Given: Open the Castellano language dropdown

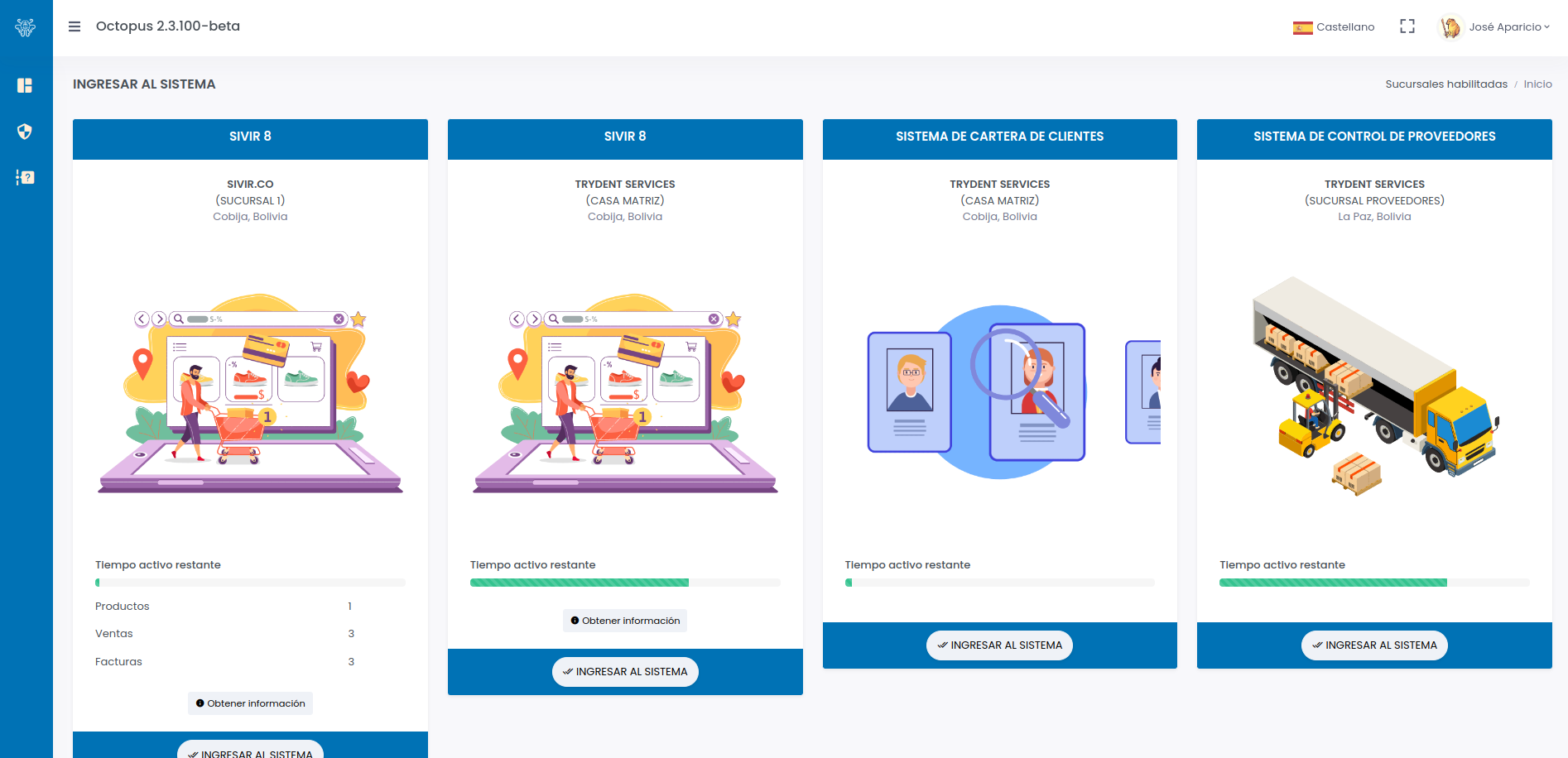Looking at the screenshot, I should coord(1344,27).
